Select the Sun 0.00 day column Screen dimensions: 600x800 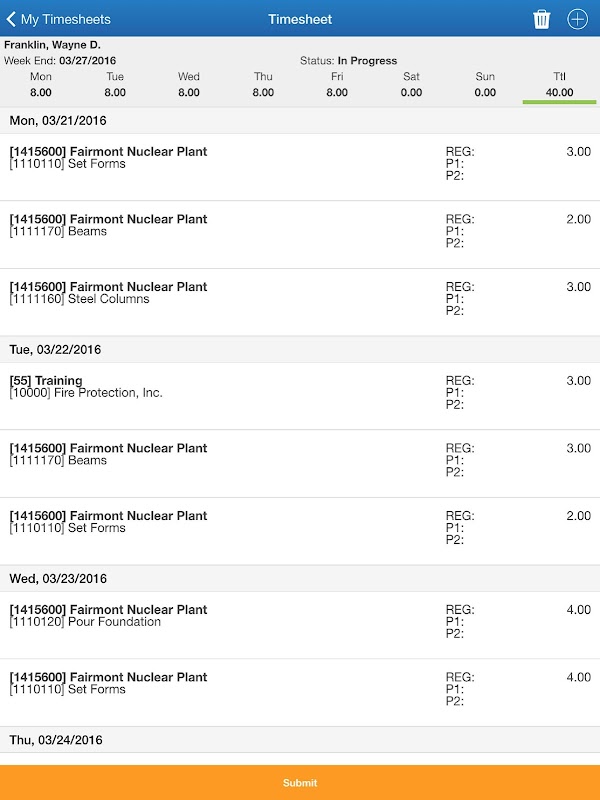(485, 85)
